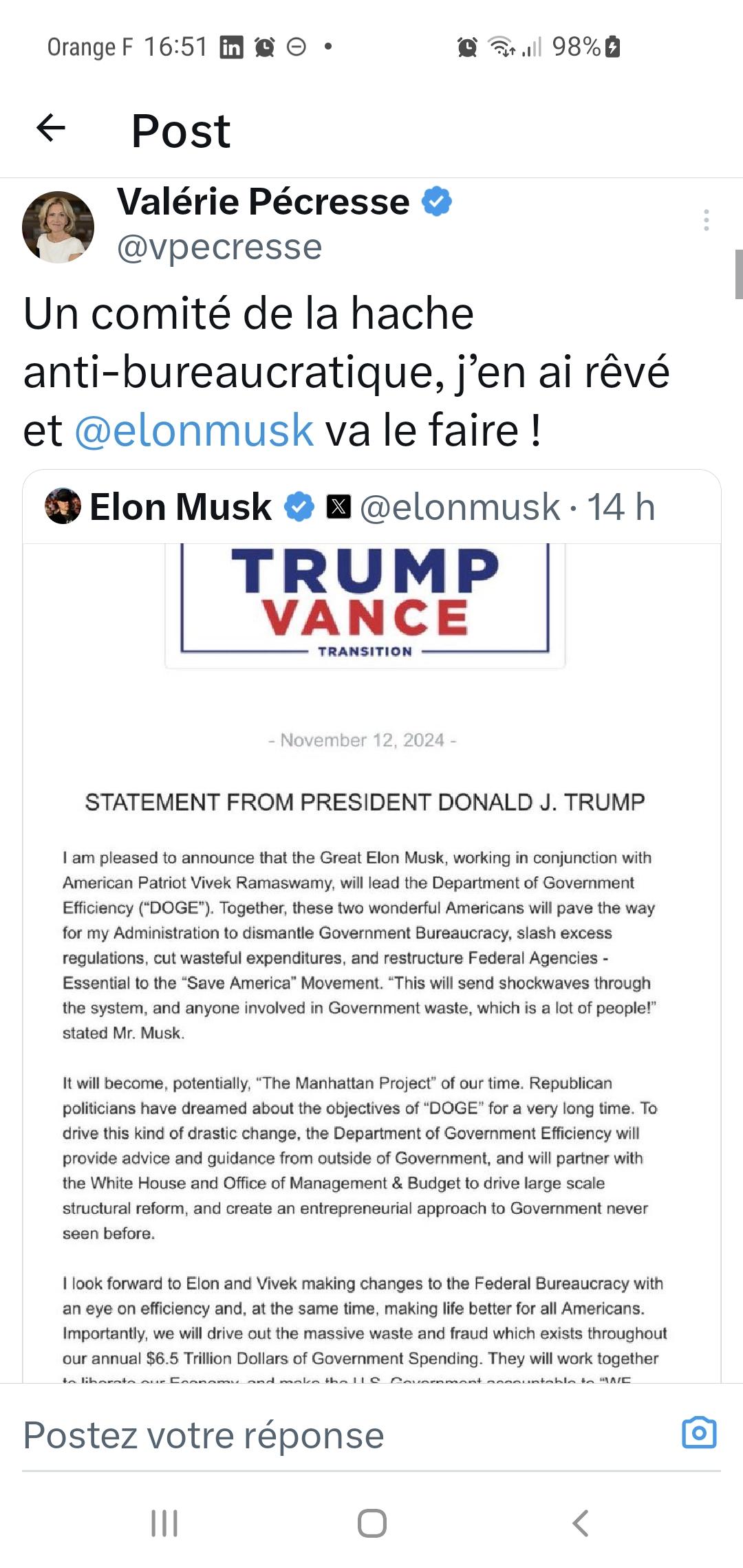Open Valérie Pécresse's profile picture
This screenshot has width=743, height=1568.
[58, 227]
